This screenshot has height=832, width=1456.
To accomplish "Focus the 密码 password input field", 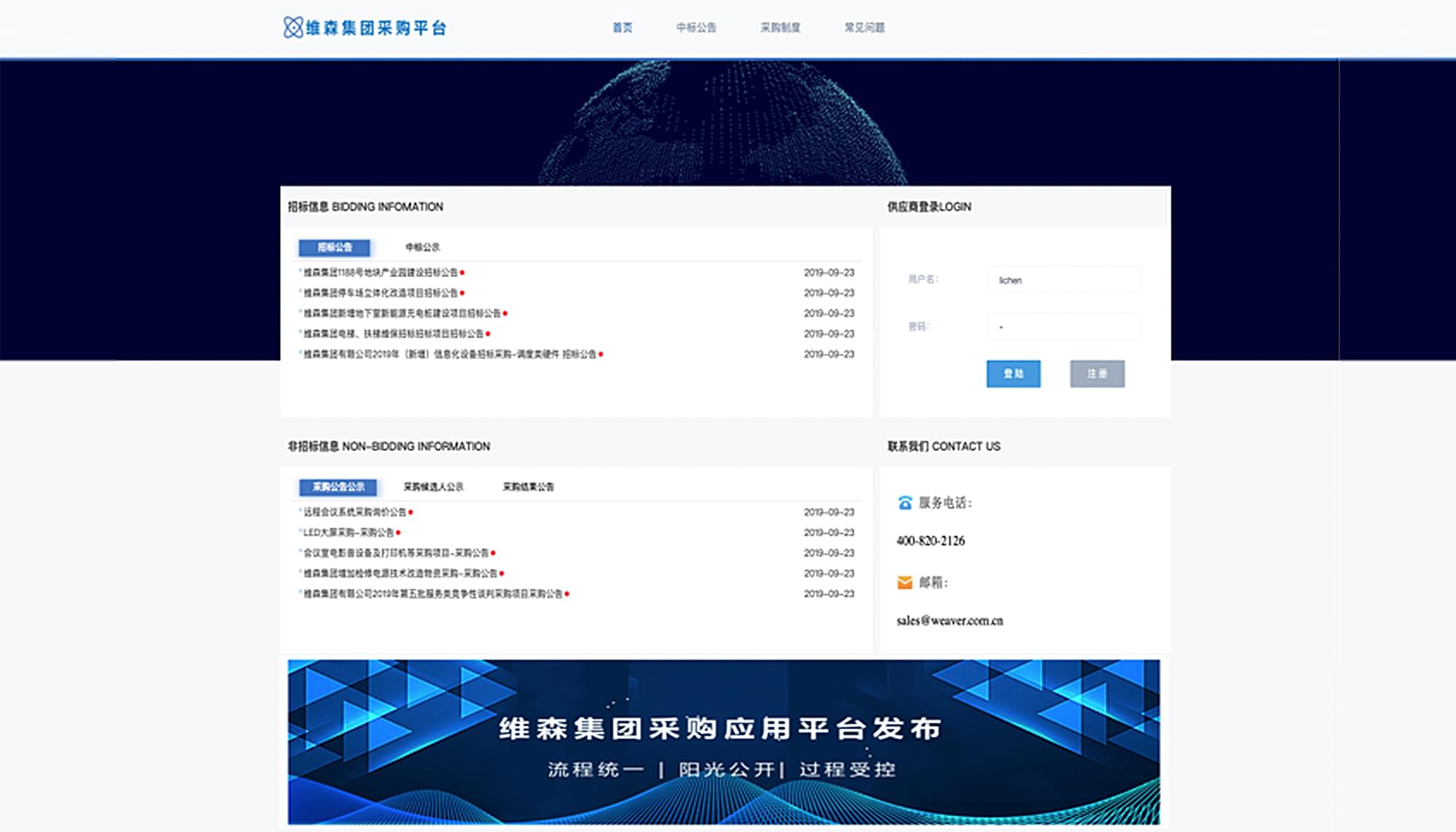I will (1064, 327).
